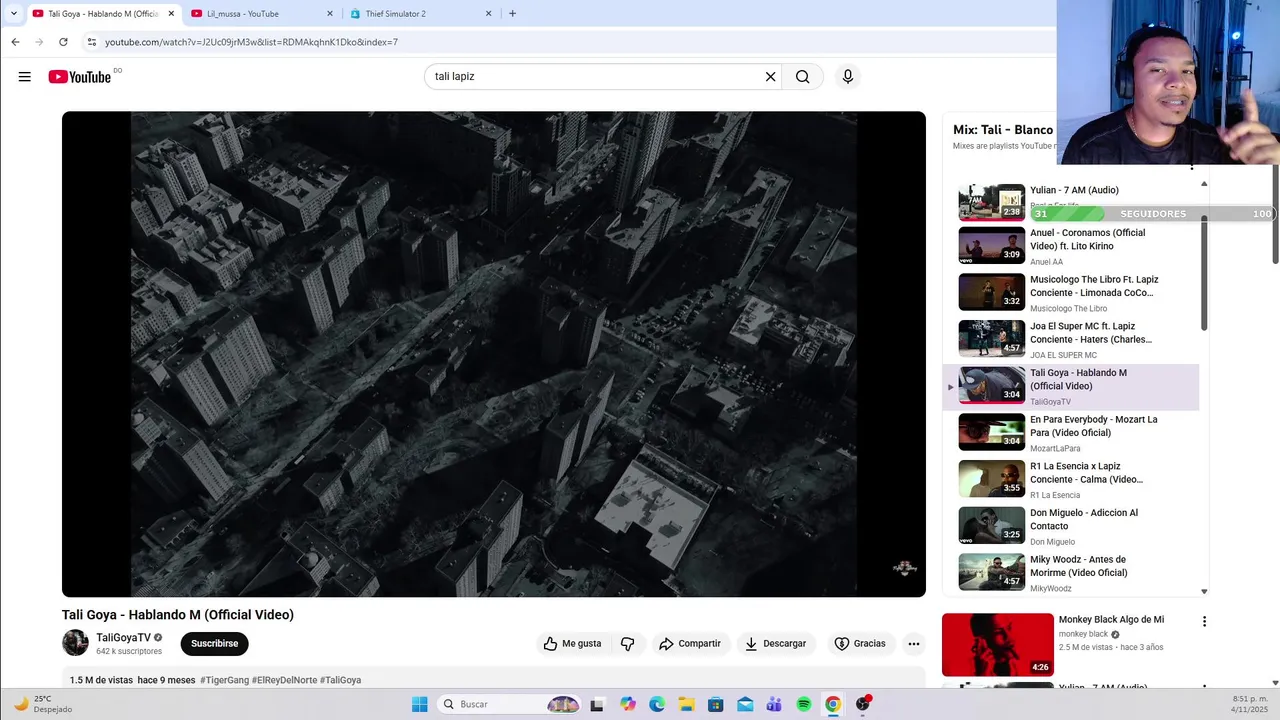Switch to the Thief Simulator 2 tab

[x=421, y=13]
